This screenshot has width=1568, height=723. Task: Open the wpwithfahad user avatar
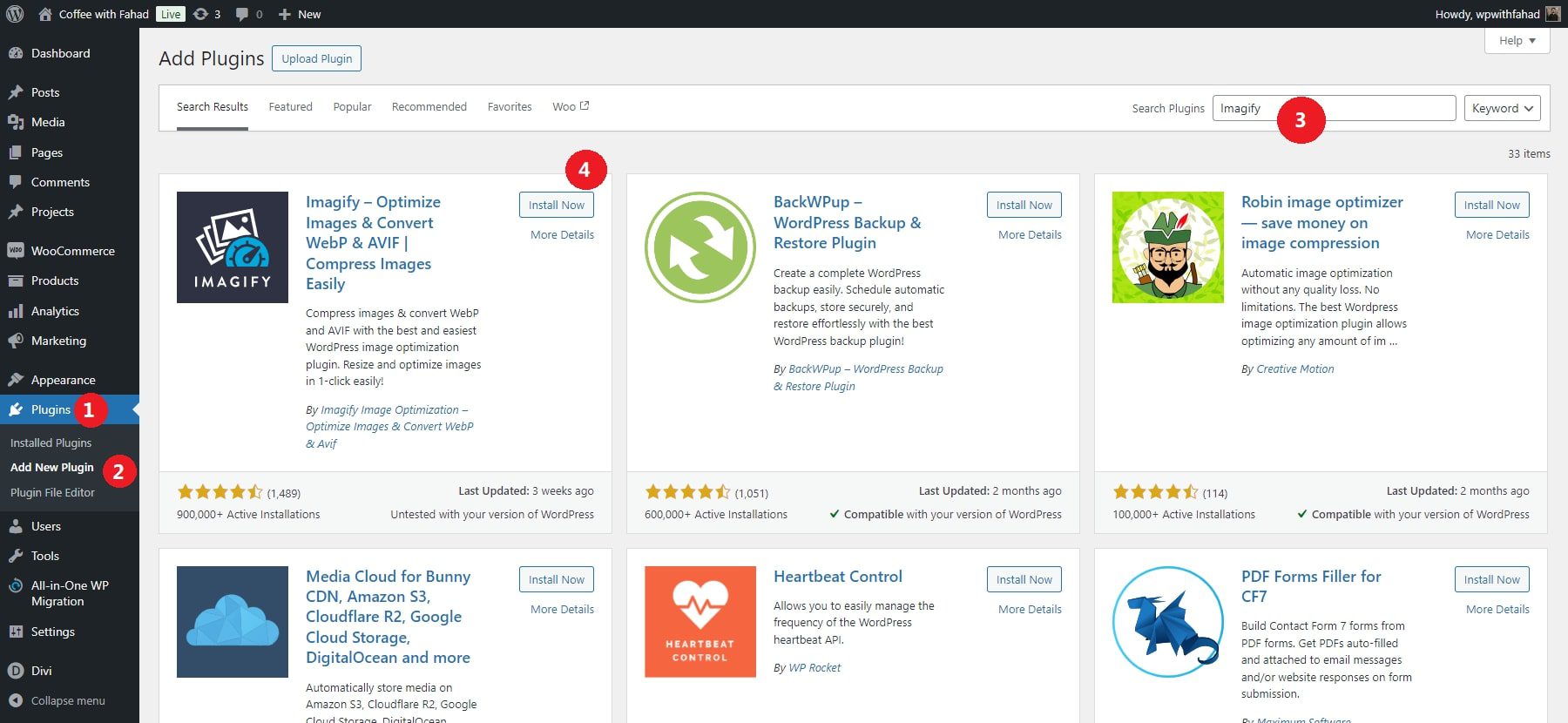pyautogui.click(x=1552, y=14)
